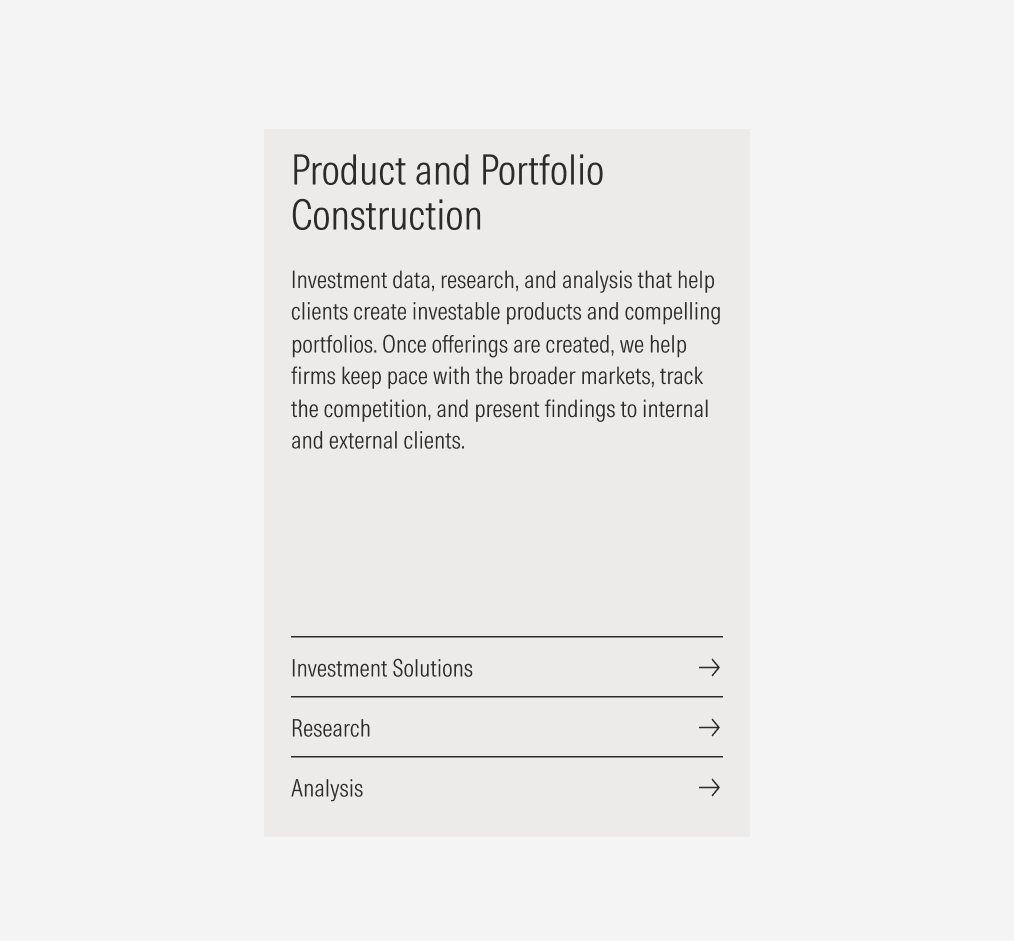Viewport: 1014px width, 941px height.
Task: Click the word "Portfolio" in the heading
Action: pos(542,171)
